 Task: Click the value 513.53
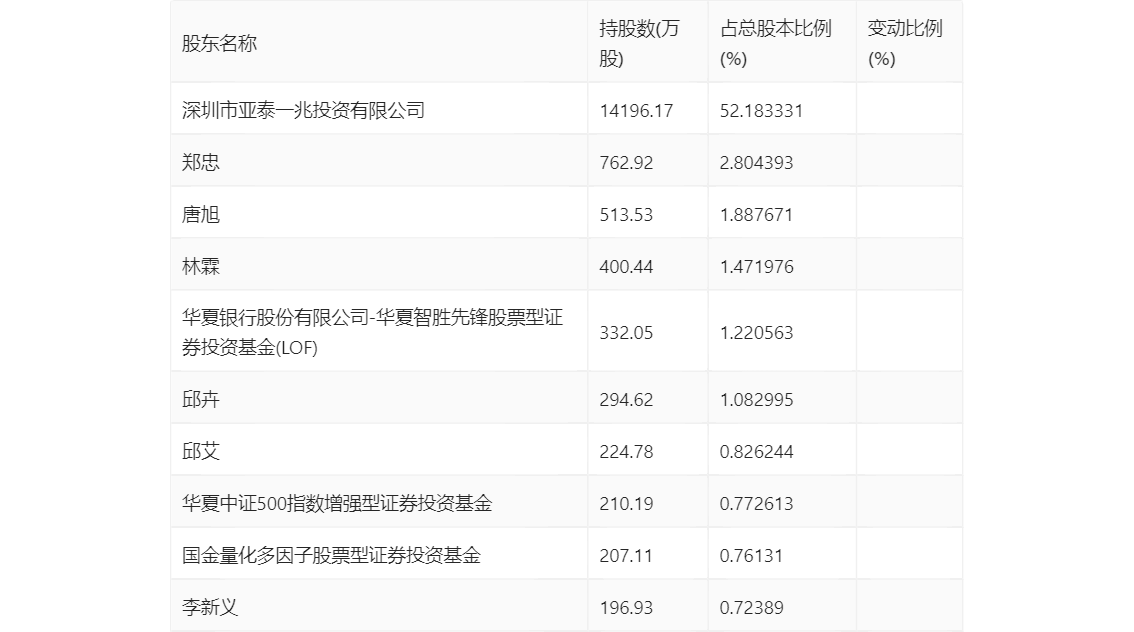click(x=626, y=215)
